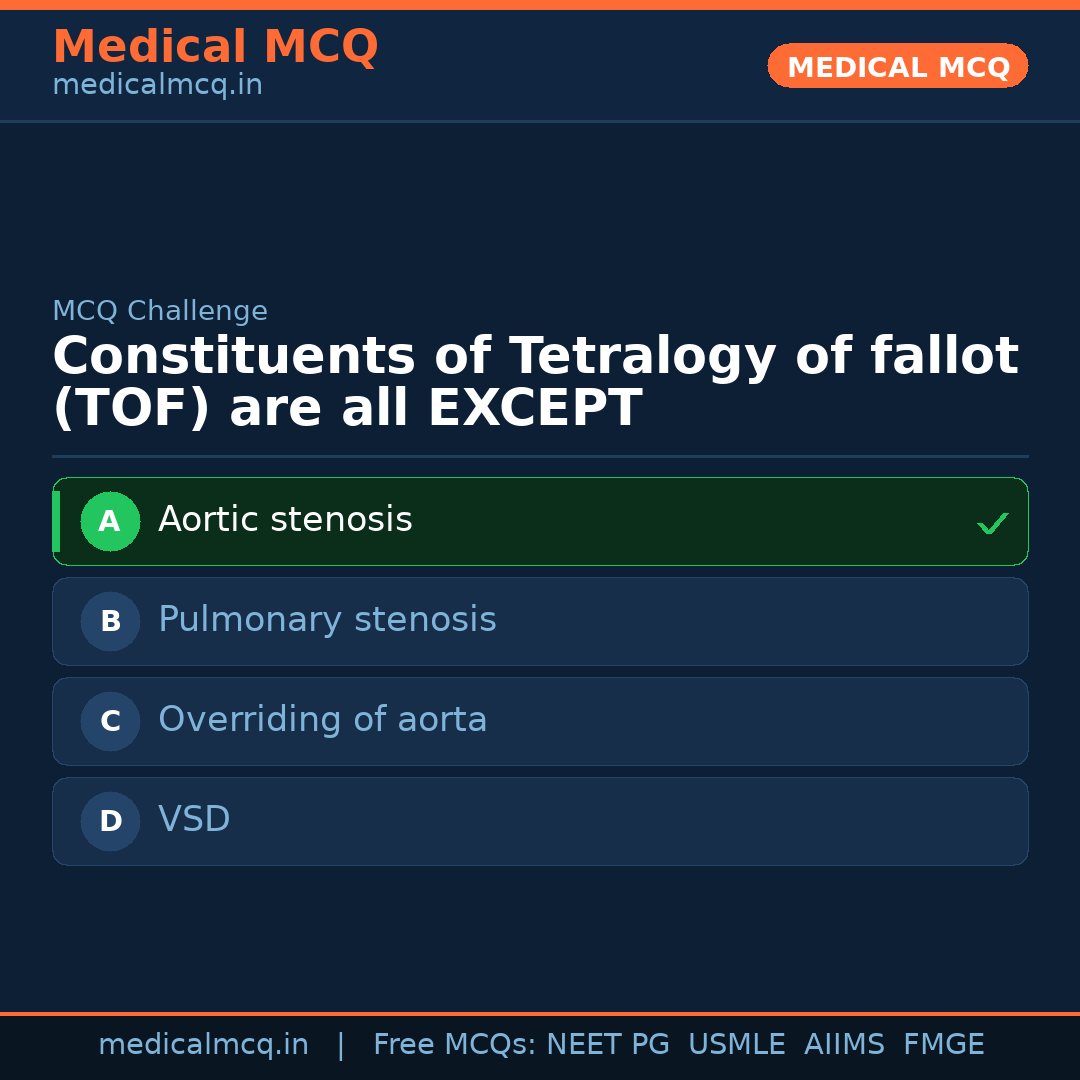
Task: Click the C option circle badge
Action: 110,721
